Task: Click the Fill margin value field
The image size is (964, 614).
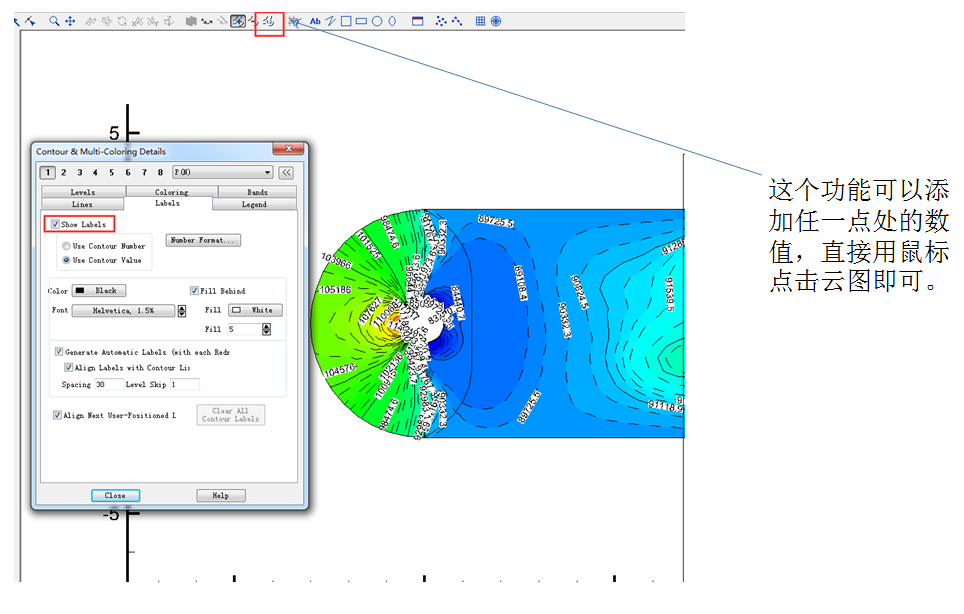Action: pos(244,329)
